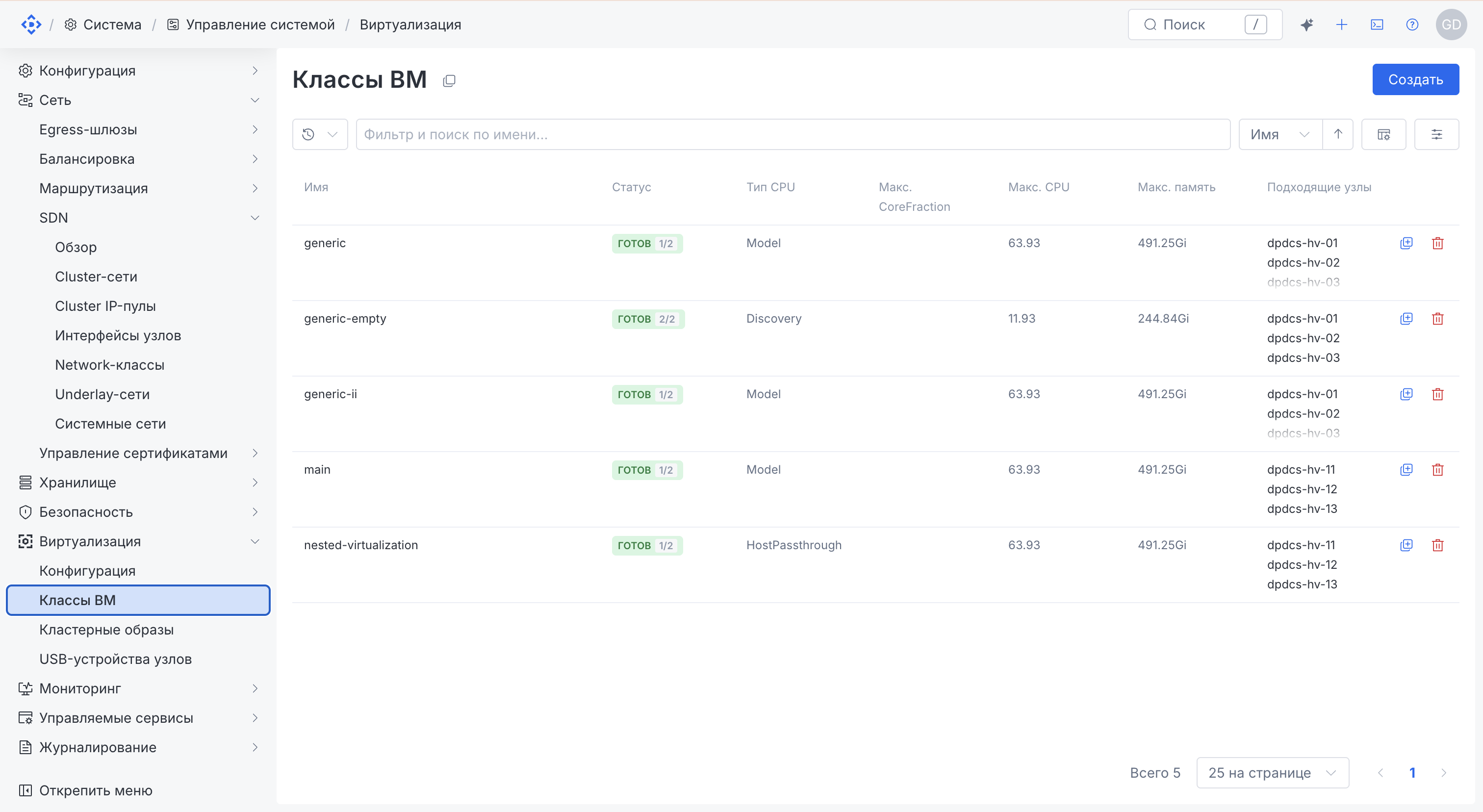The width and height of the screenshot is (1483, 812).
Task: Open the terminal console icon
Action: coord(1377,25)
